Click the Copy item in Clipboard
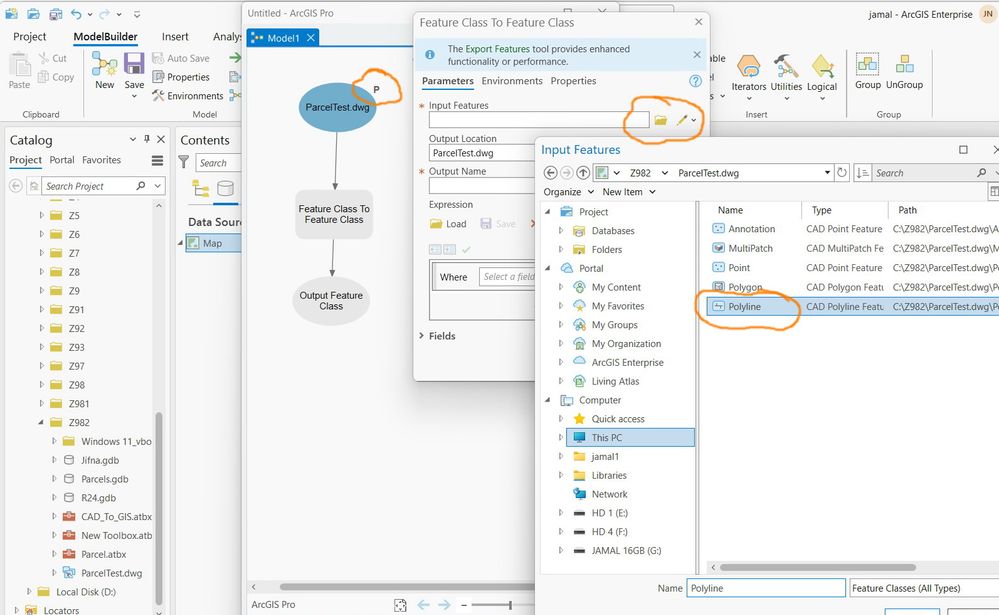This screenshot has width=999, height=615. (56, 77)
